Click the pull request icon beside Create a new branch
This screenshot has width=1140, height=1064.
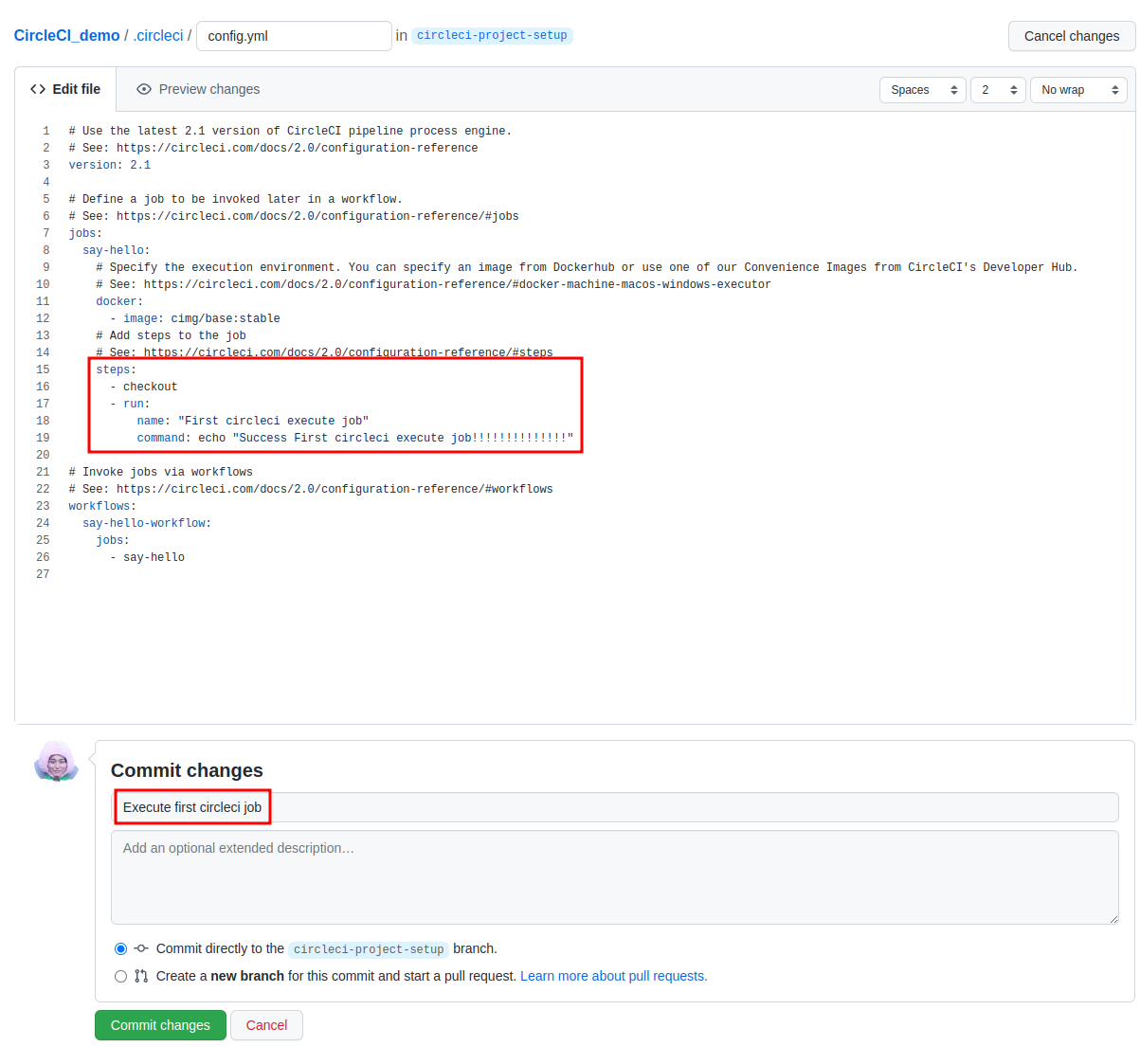[141, 976]
